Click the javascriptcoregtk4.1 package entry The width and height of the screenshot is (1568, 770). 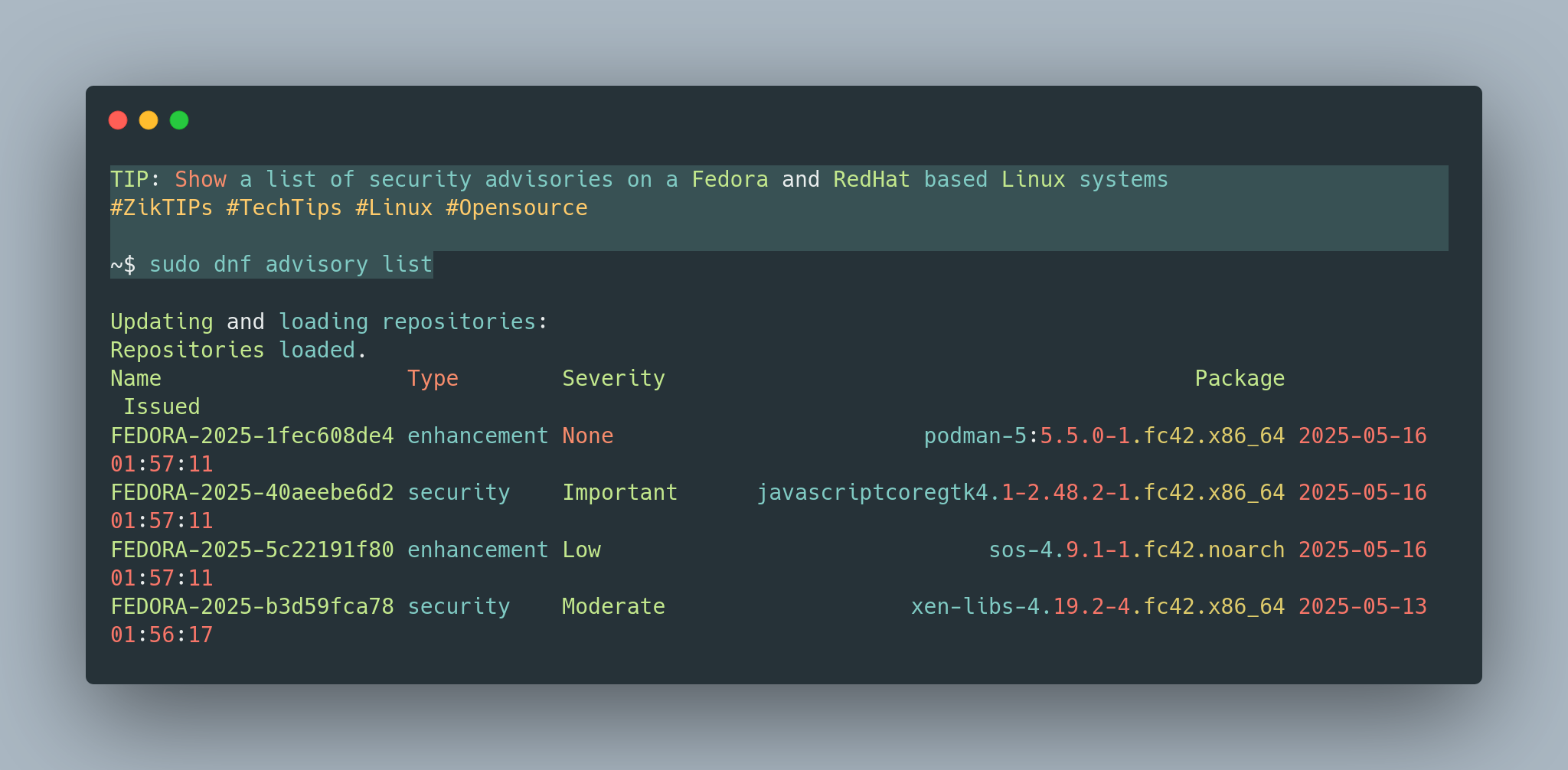(x=1021, y=493)
